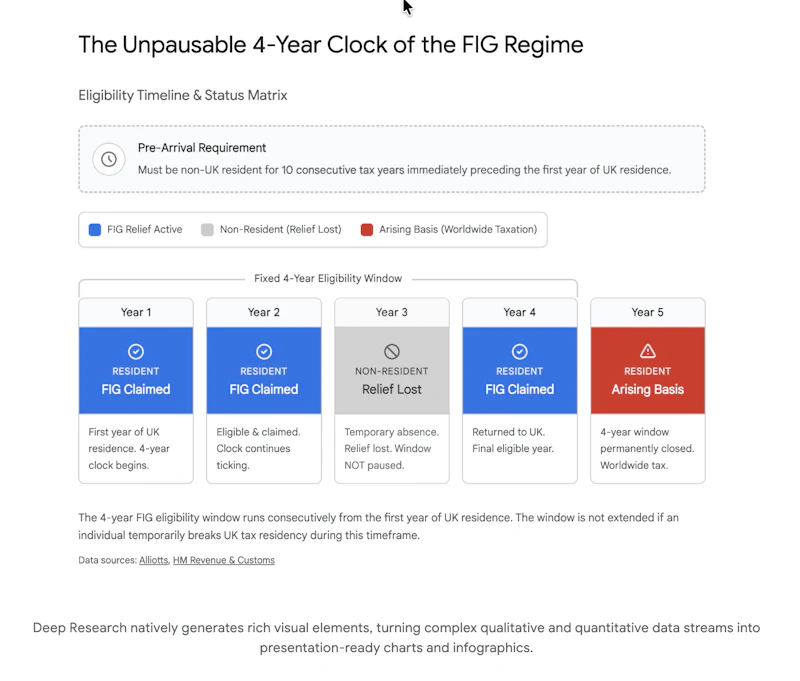Click the blue FIG Relief Active swatch
Screen dimensions: 800x681
click(95, 230)
